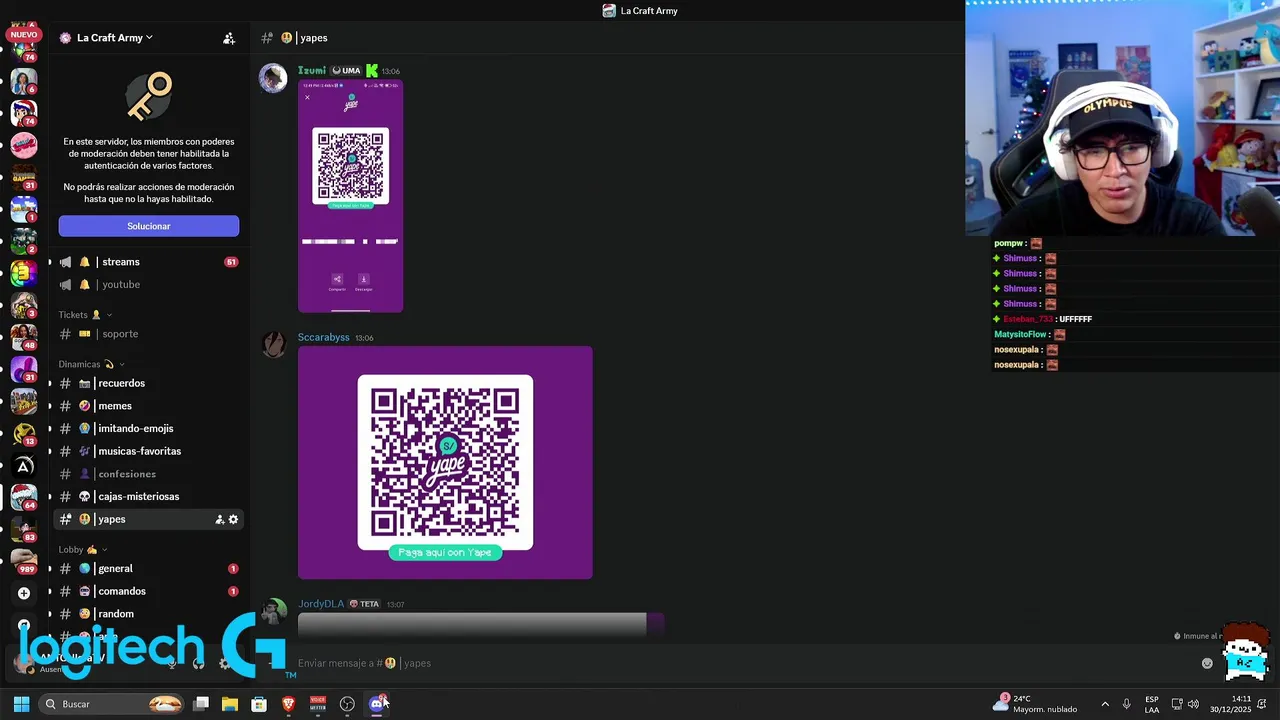1280x720 pixels.
Task: Open the weather widget showing 24°C
Action: (x=1035, y=704)
